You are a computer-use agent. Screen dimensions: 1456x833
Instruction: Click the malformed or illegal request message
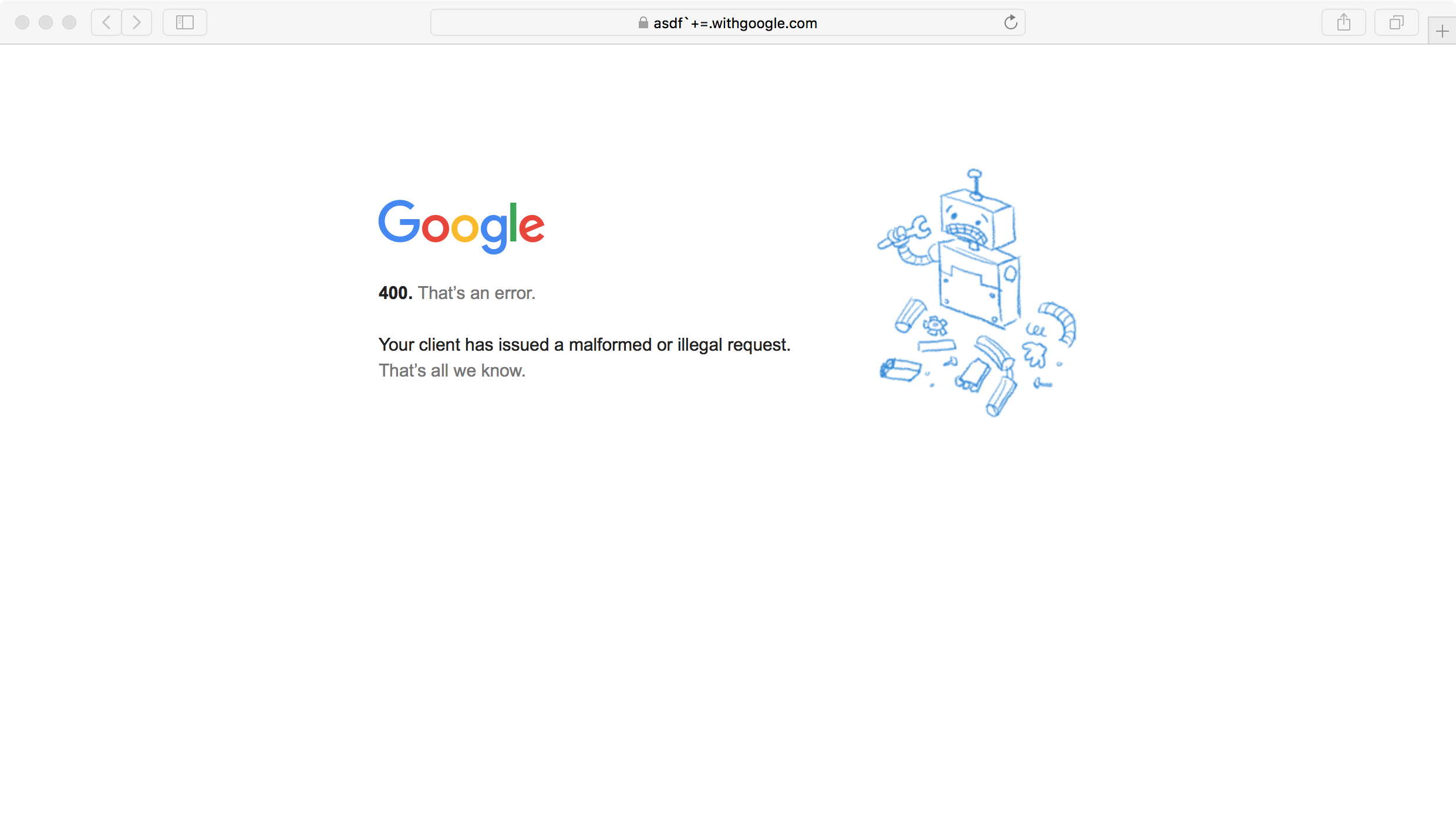[584, 345]
